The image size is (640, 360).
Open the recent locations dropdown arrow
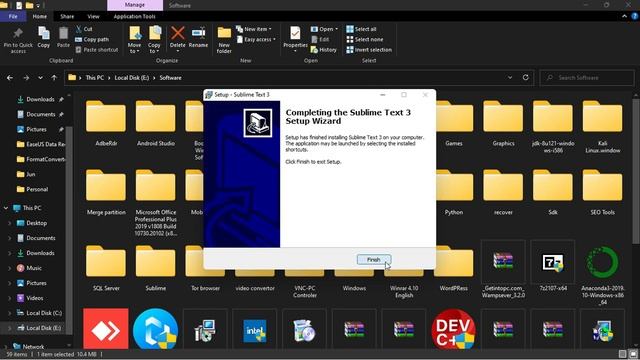click(x=40, y=78)
